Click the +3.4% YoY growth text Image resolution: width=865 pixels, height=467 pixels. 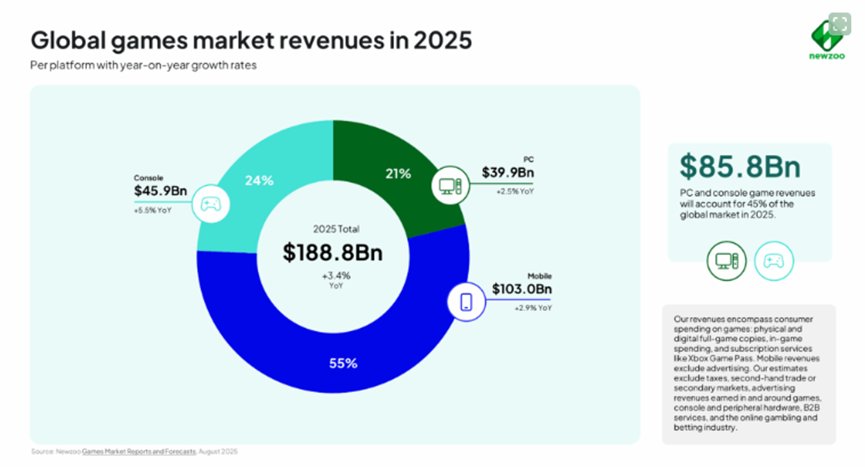tap(335, 278)
